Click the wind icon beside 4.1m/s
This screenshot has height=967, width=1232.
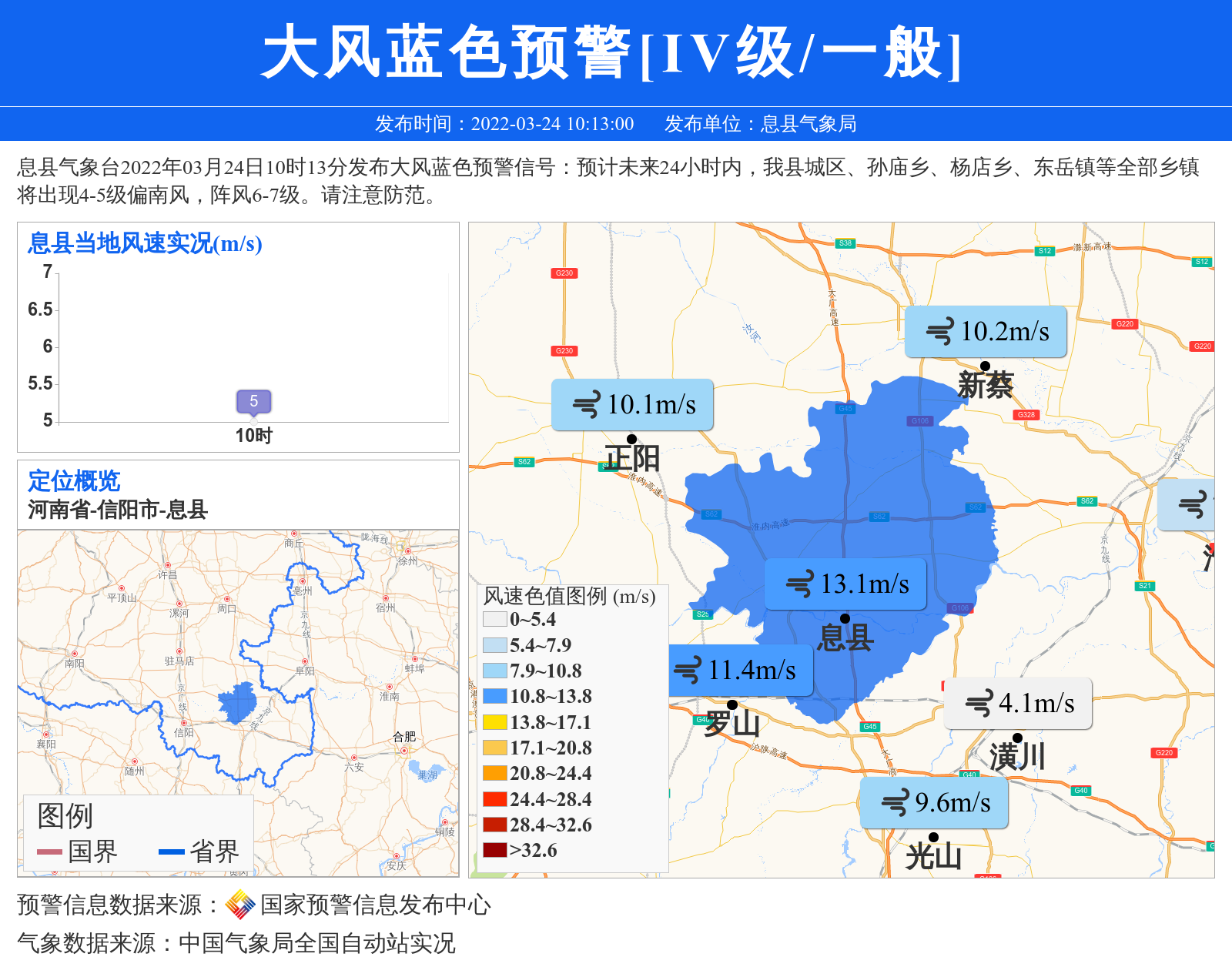979,703
